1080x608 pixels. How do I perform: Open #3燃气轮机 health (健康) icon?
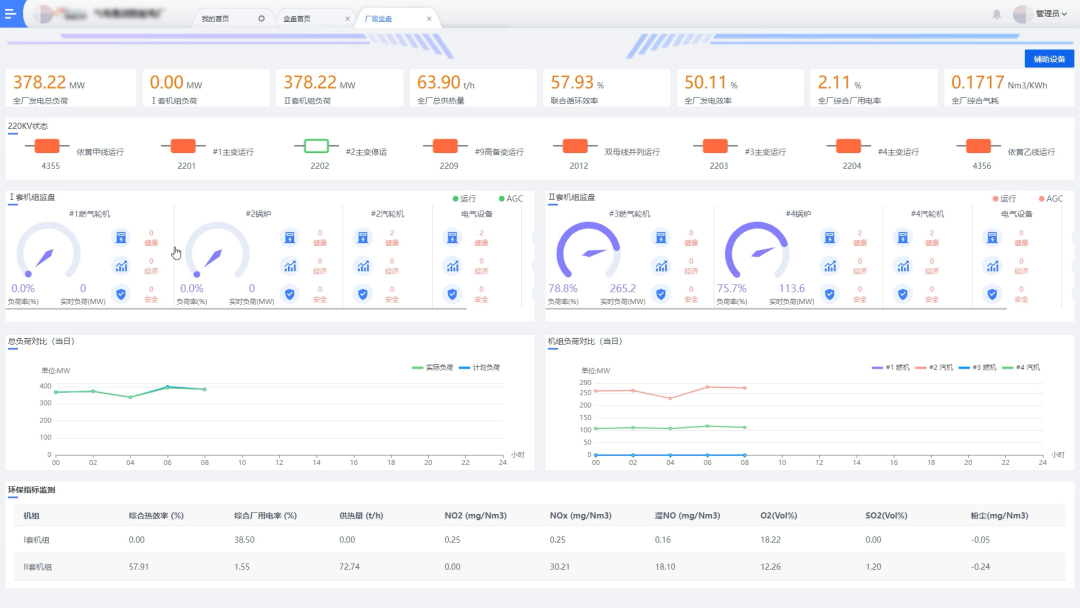click(x=661, y=238)
